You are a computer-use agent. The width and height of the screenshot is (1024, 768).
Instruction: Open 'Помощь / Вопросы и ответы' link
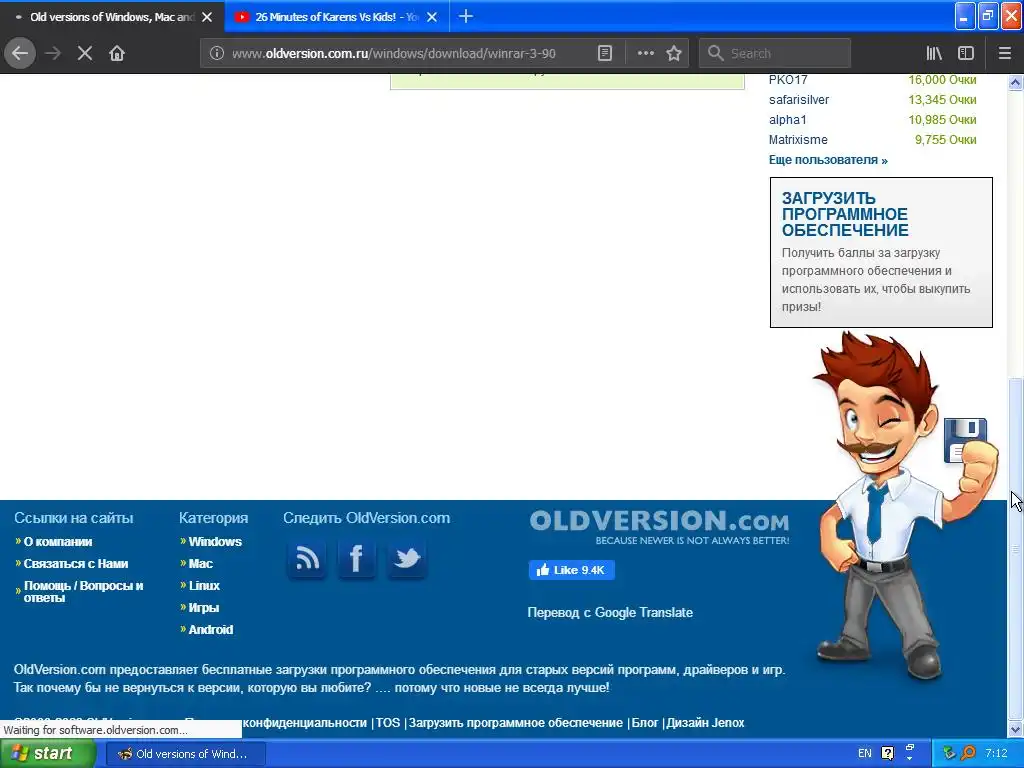click(84, 592)
